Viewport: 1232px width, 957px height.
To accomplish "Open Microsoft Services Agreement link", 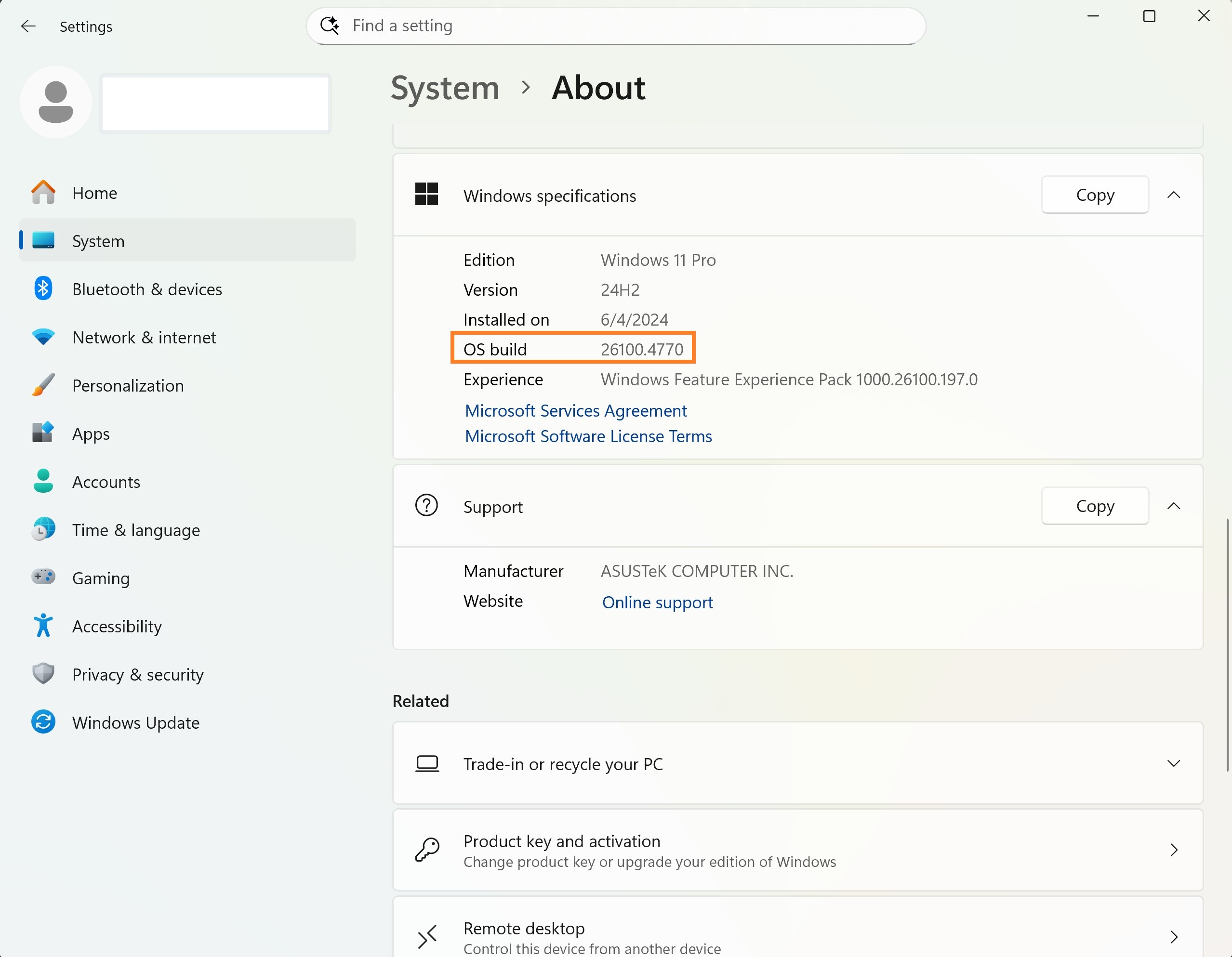I will (x=575, y=410).
